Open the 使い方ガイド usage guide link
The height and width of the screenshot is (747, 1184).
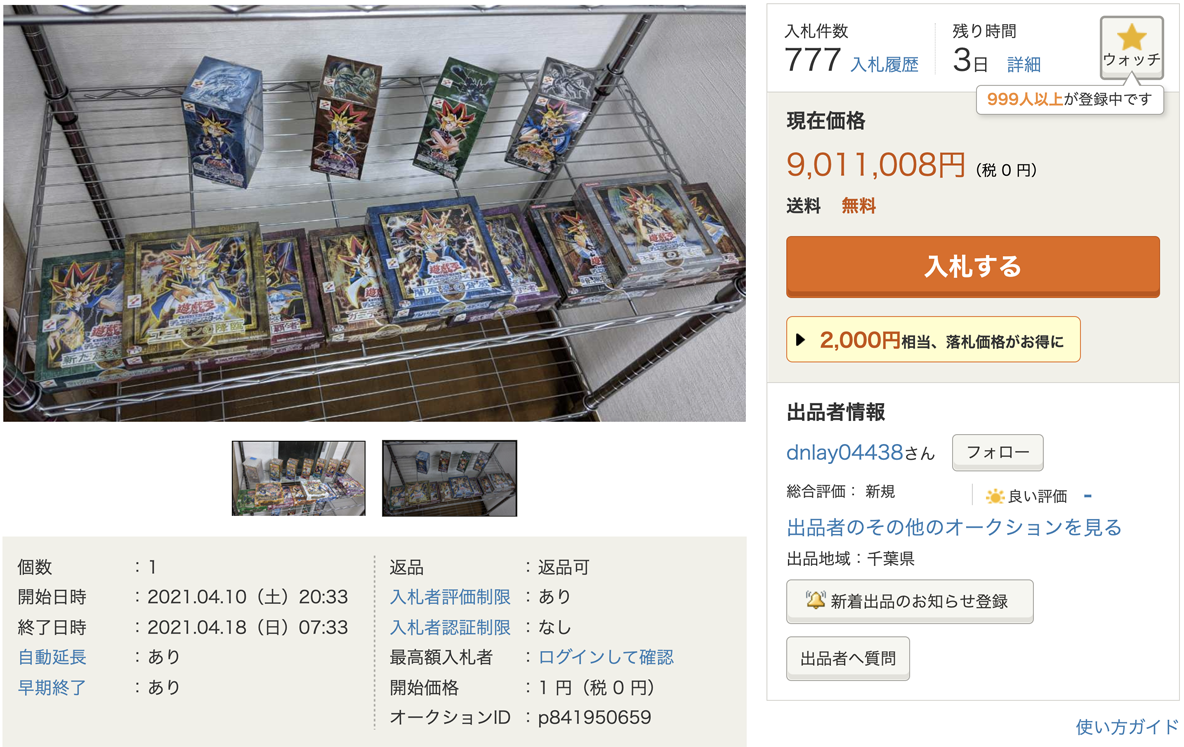(1127, 727)
